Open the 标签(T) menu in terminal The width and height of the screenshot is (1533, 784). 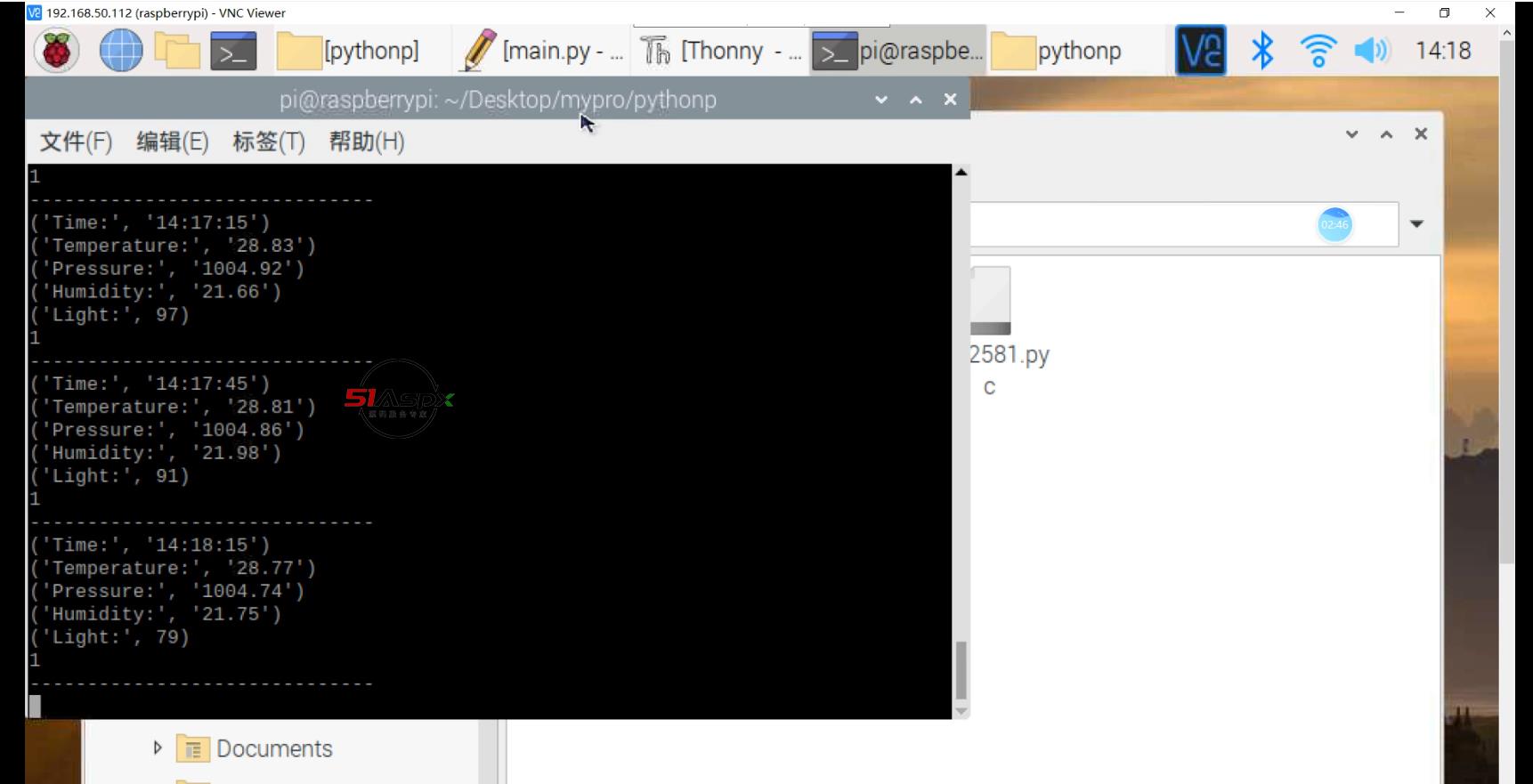[268, 141]
